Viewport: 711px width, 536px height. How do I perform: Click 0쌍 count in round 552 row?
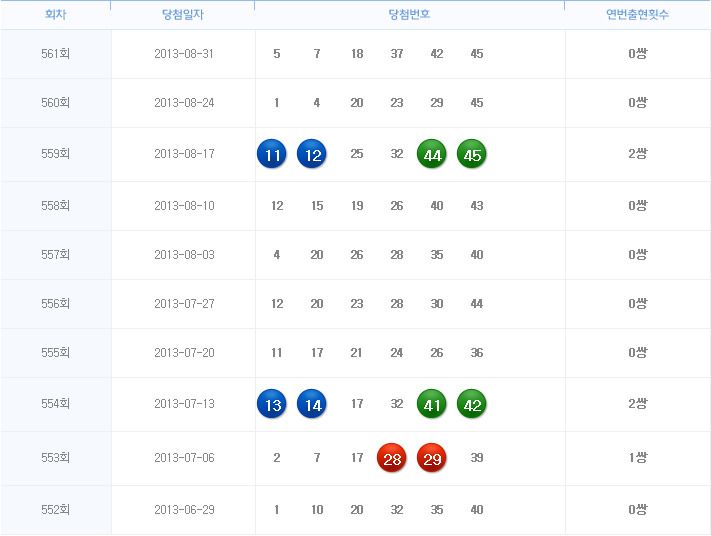click(638, 509)
